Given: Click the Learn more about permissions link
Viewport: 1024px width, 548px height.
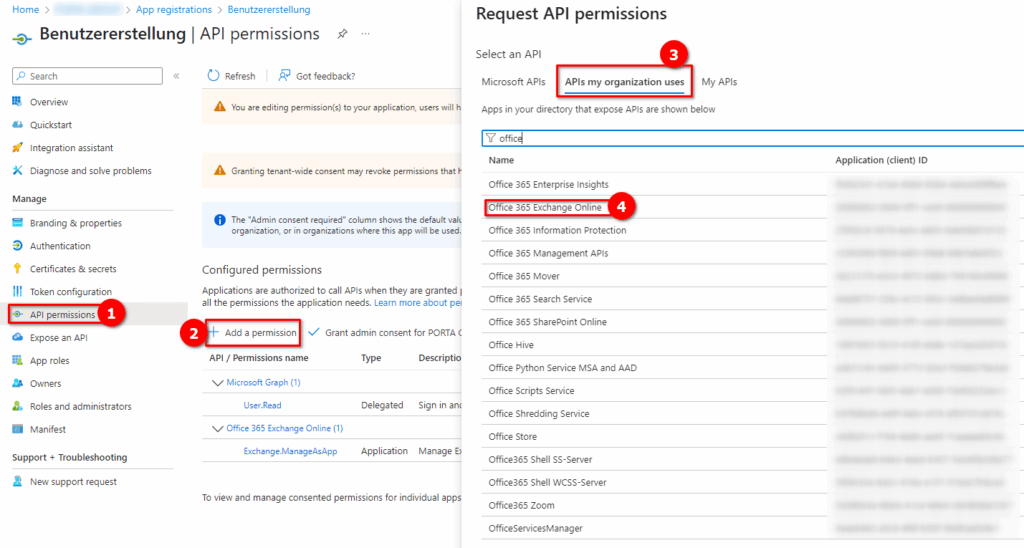Looking at the screenshot, I should [x=418, y=302].
